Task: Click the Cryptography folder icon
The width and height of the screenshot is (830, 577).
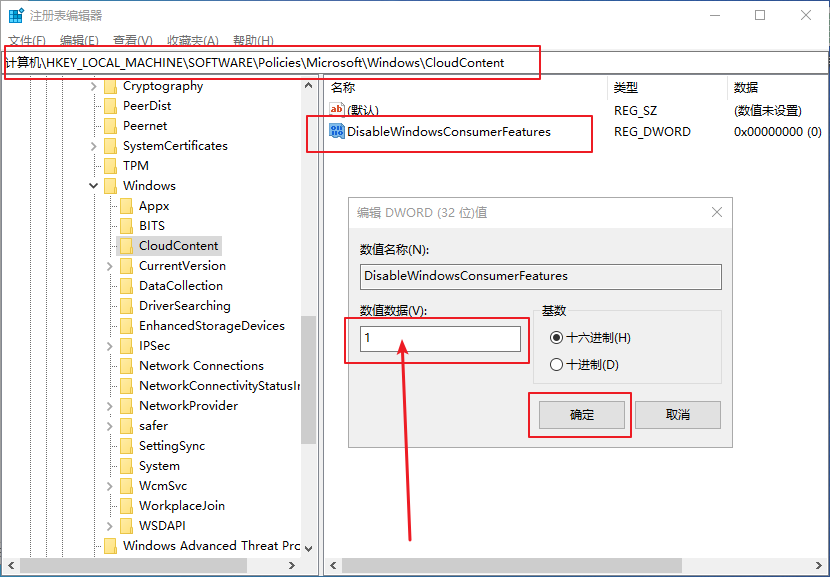Action: point(110,86)
